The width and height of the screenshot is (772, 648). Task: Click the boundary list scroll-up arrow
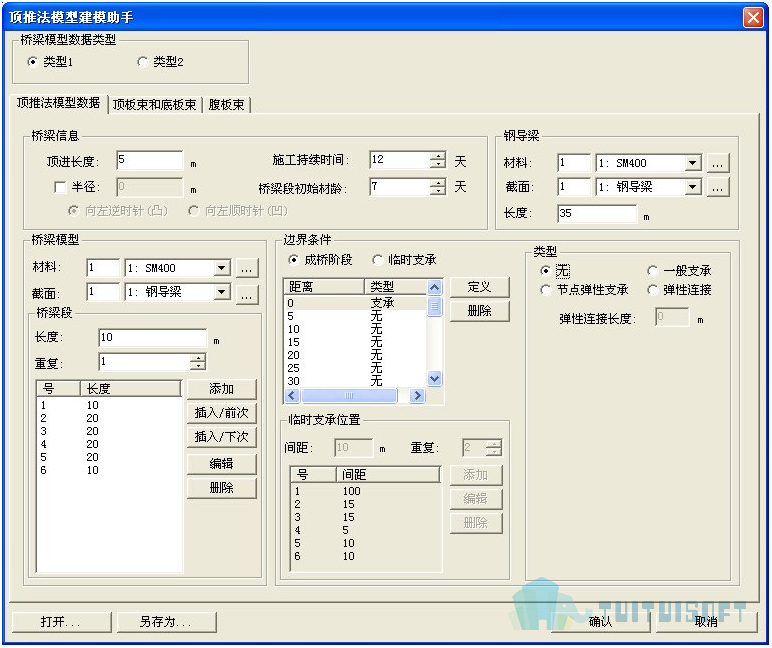434,287
